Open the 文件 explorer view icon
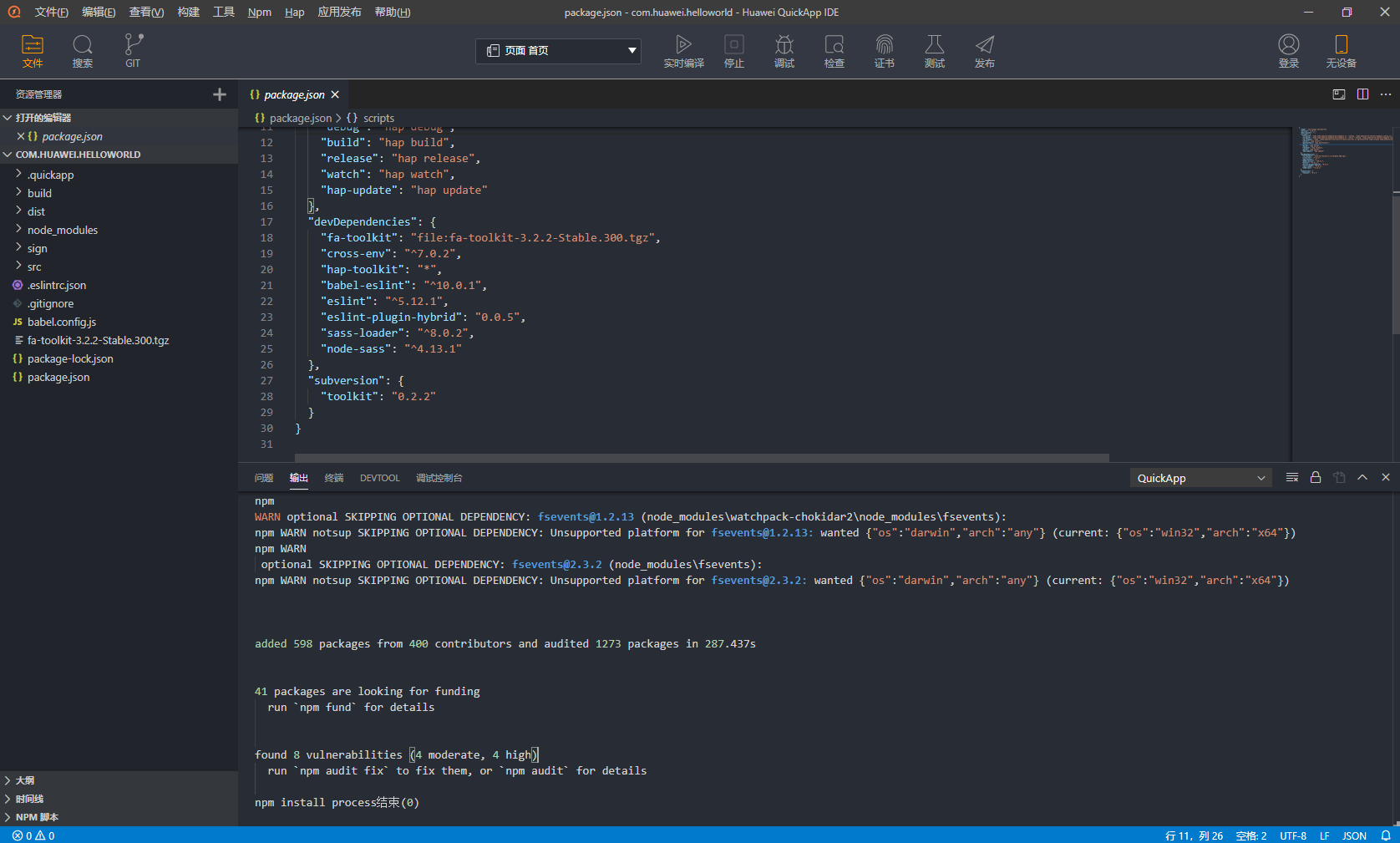1400x843 pixels. pos(33,51)
